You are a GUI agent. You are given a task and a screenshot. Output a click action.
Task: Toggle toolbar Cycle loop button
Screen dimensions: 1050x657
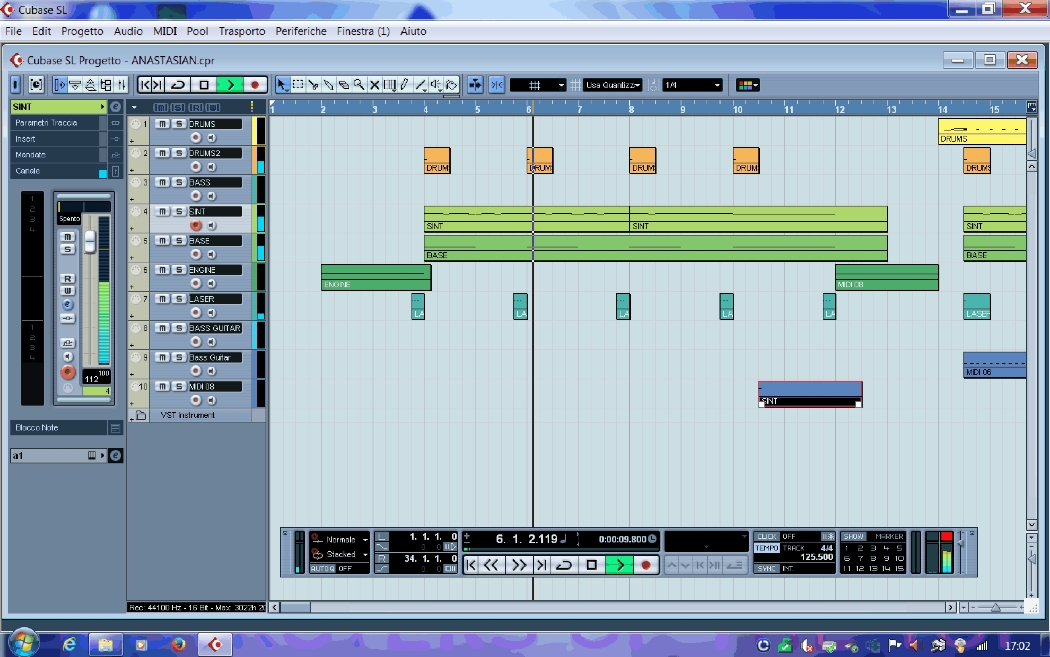[178, 85]
